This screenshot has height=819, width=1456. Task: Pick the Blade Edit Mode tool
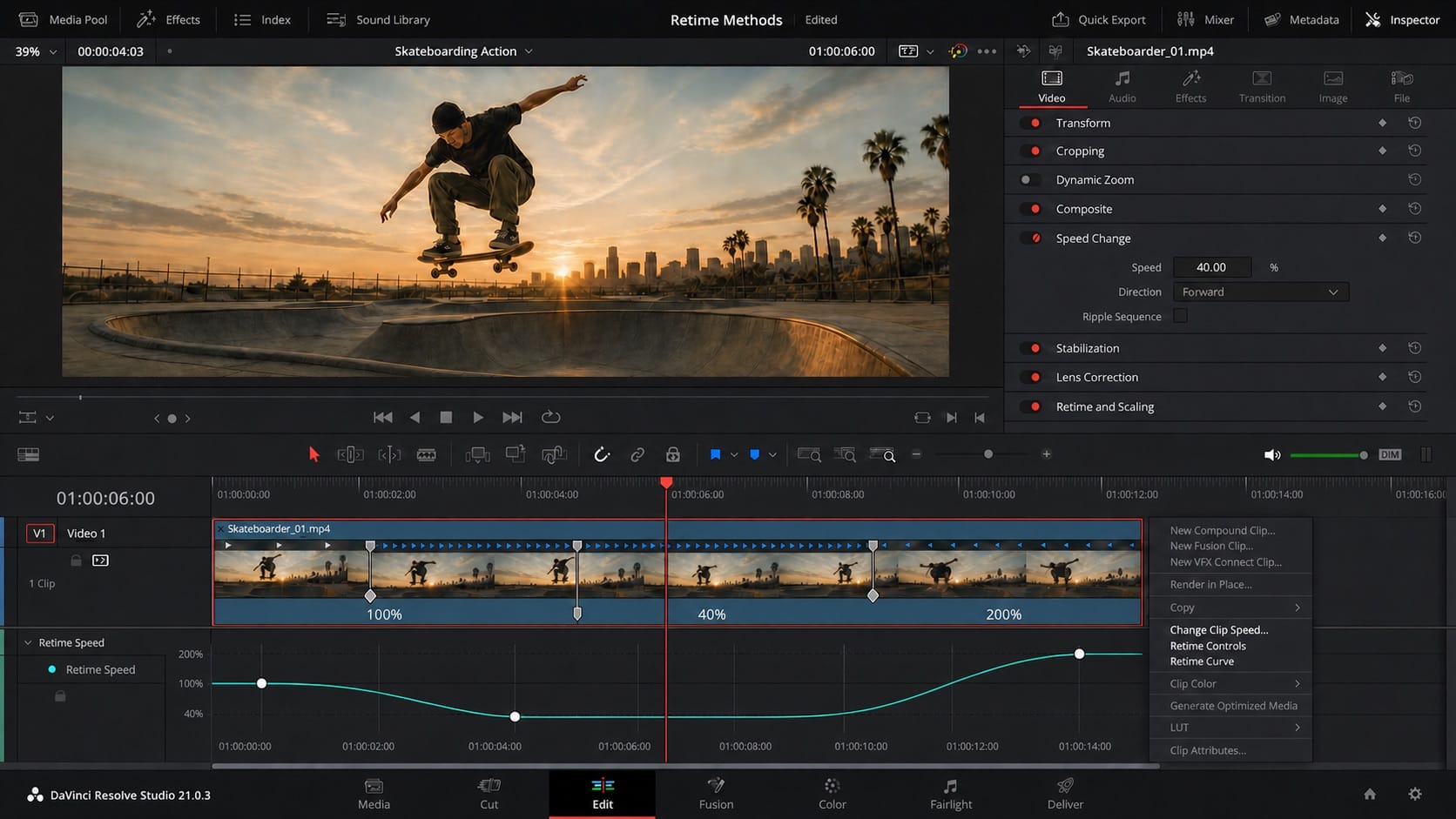(x=427, y=454)
